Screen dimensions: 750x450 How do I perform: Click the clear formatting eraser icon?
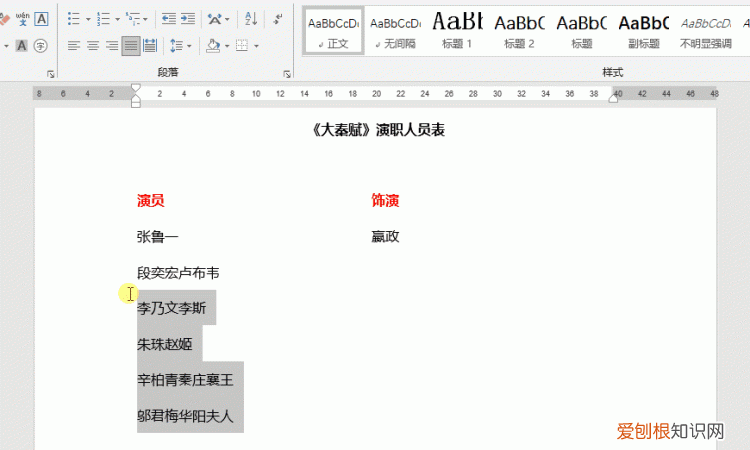pyautogui.click(x=4, y=19)
